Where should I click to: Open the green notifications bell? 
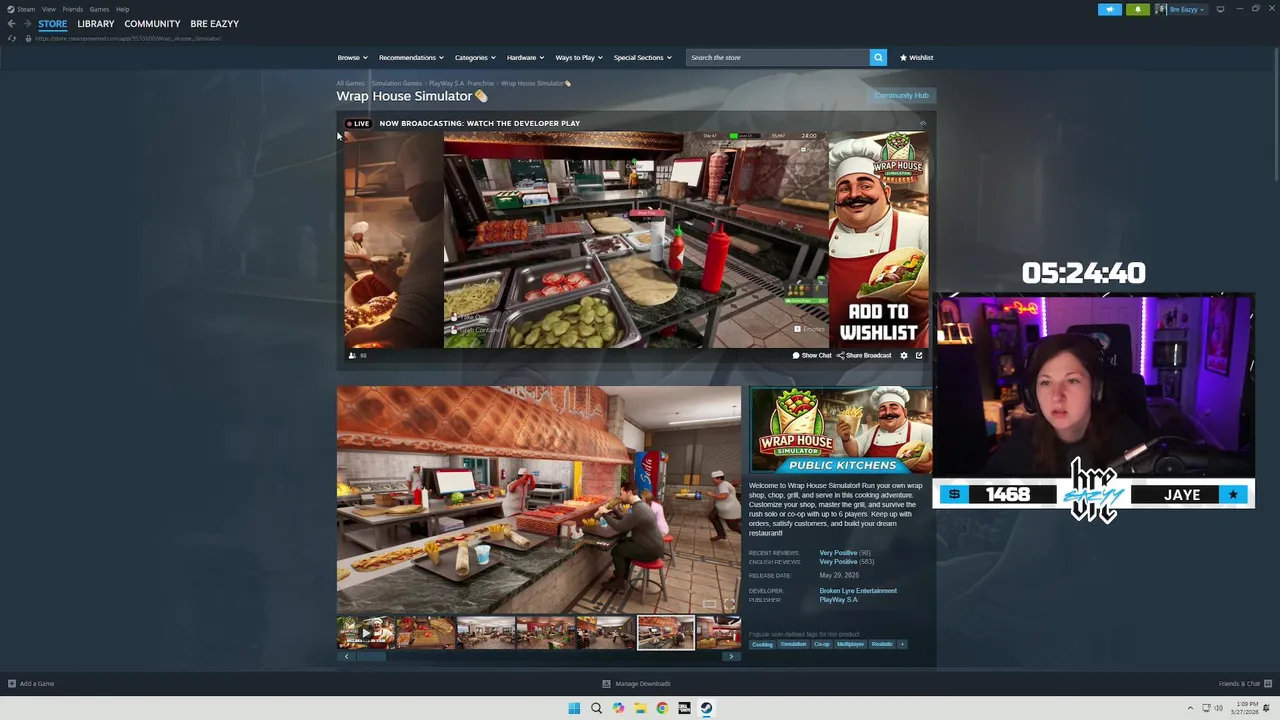(x=1137, y=9)
